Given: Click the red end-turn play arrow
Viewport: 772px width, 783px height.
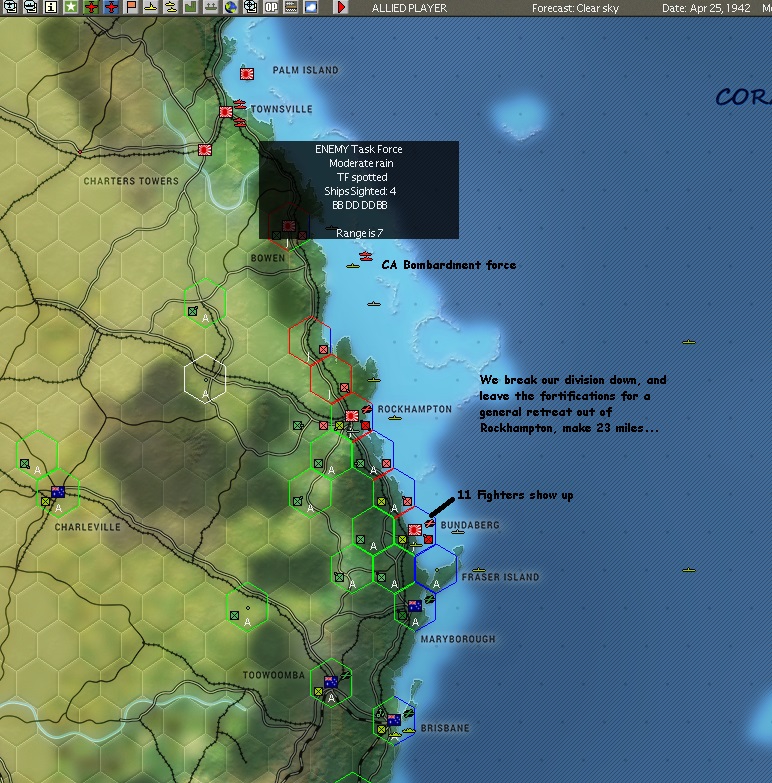Looking at the screenshot, I should [342, 7].
